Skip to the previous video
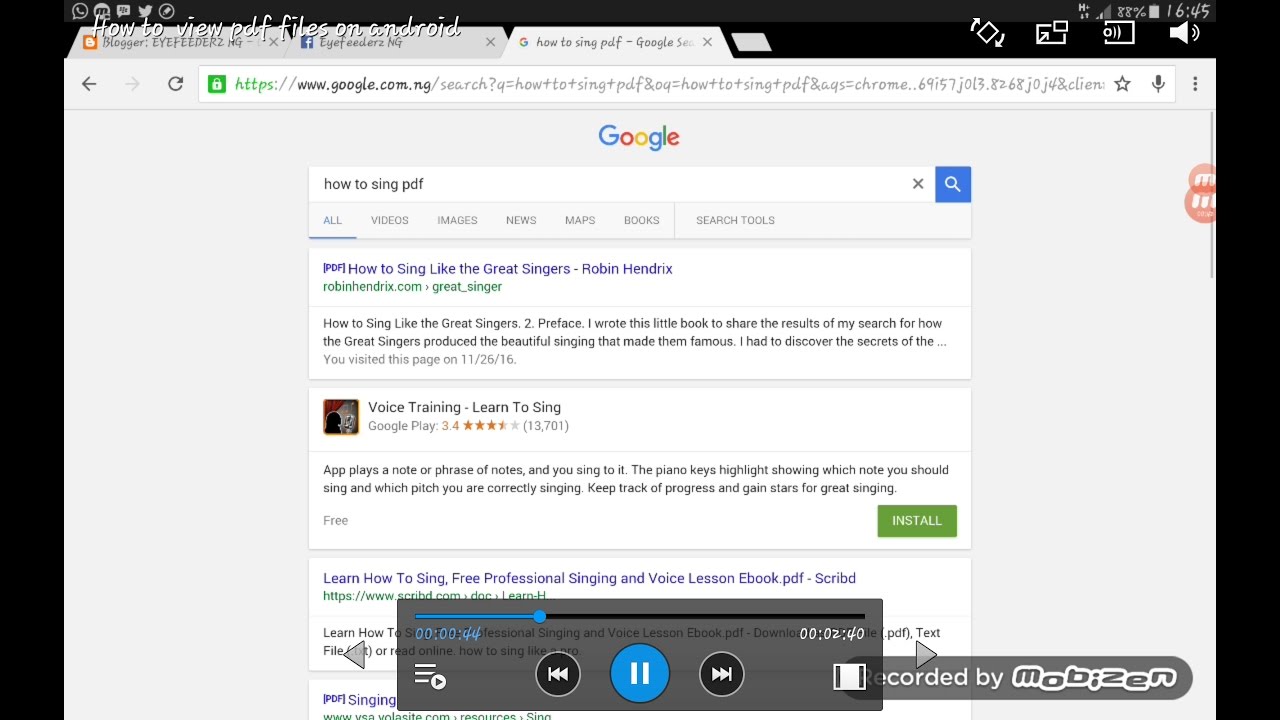The height and width of the screenshot is (720, 1280). [x=558, y=674]
